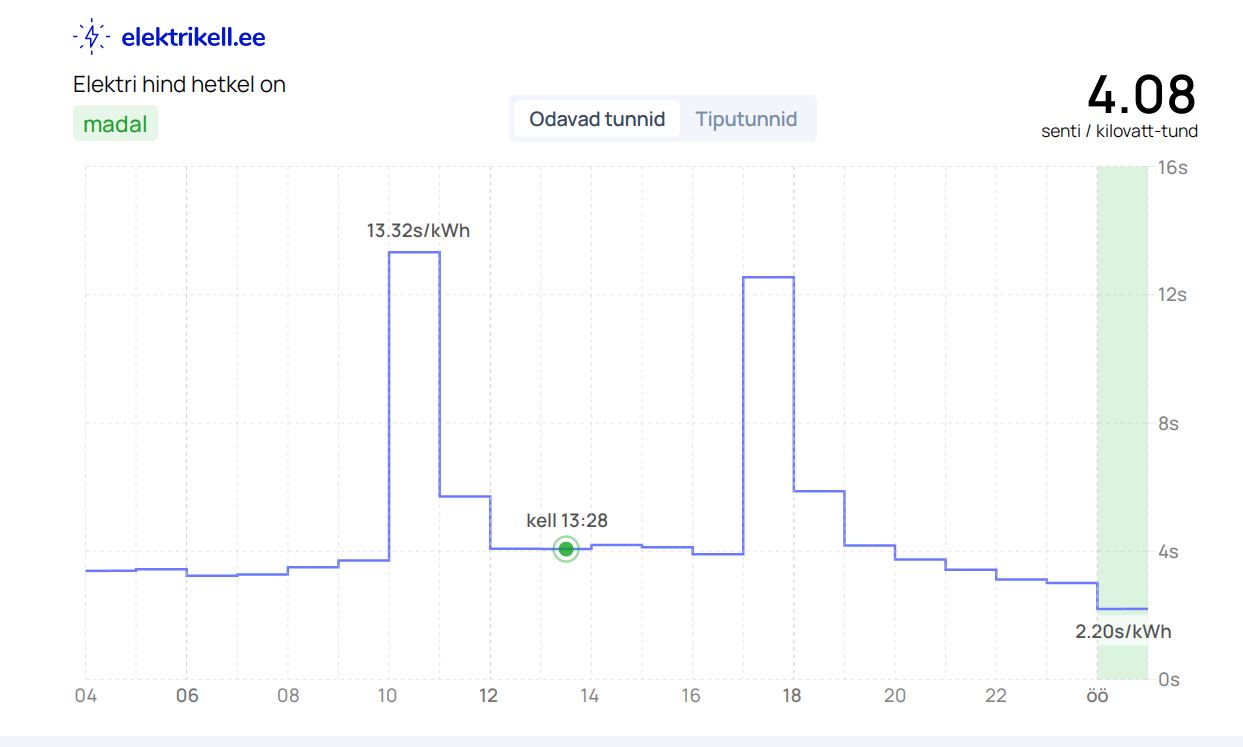Click the green current-time marker dot

[x=566, y=548]
